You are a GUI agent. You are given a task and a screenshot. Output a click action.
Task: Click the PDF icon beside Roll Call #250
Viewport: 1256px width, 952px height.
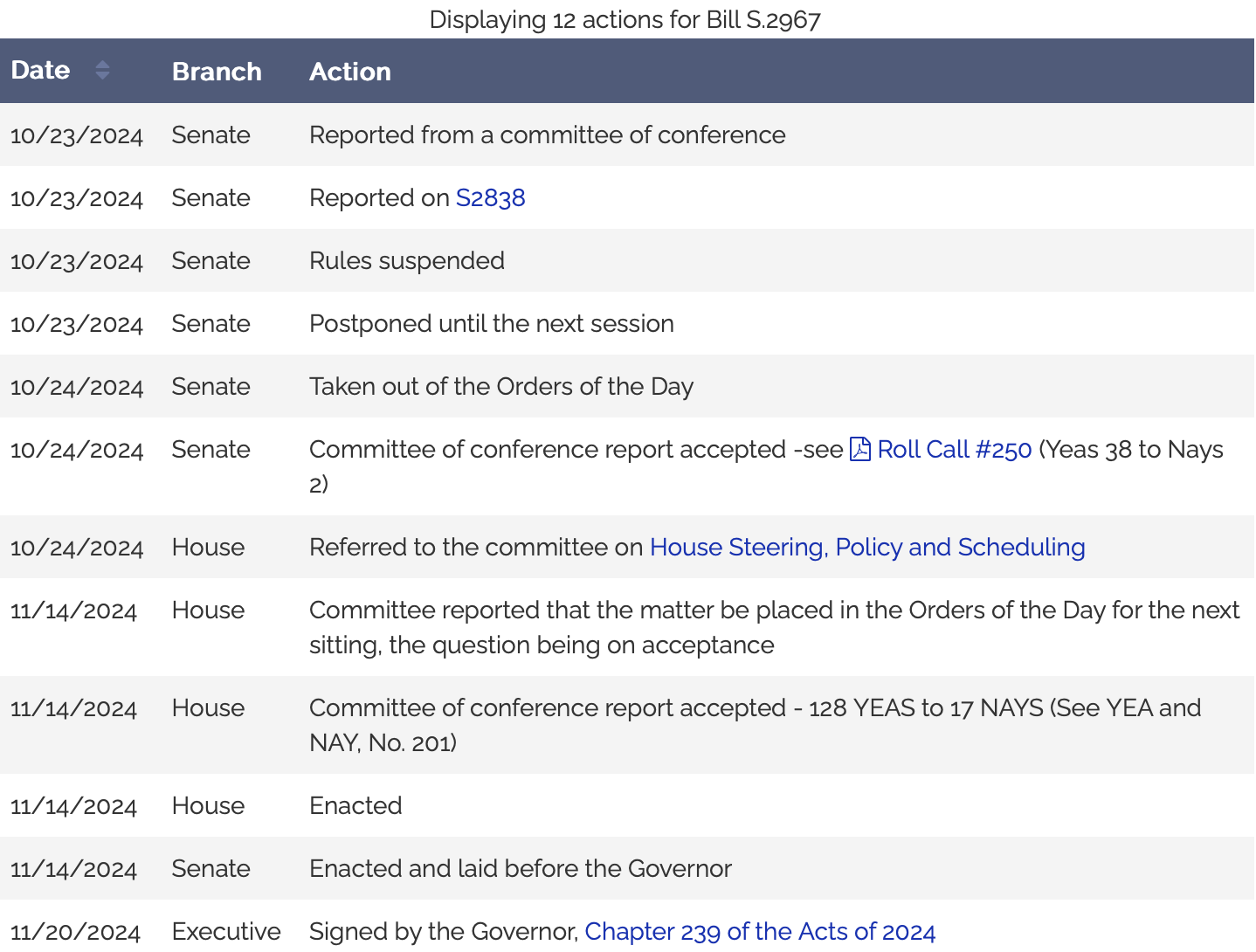pos(860,449)
